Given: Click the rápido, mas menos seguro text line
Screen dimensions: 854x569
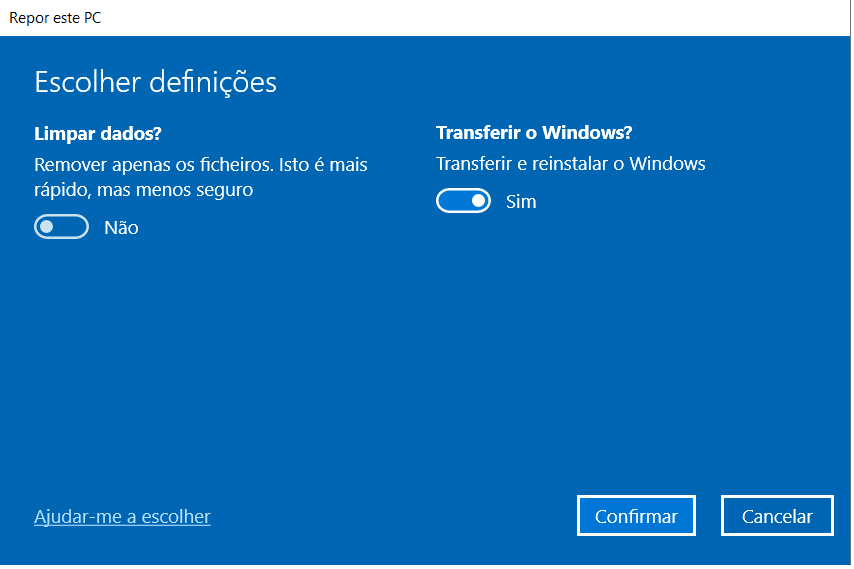Looking at the screenshot, I should click(x=143, y=190).
